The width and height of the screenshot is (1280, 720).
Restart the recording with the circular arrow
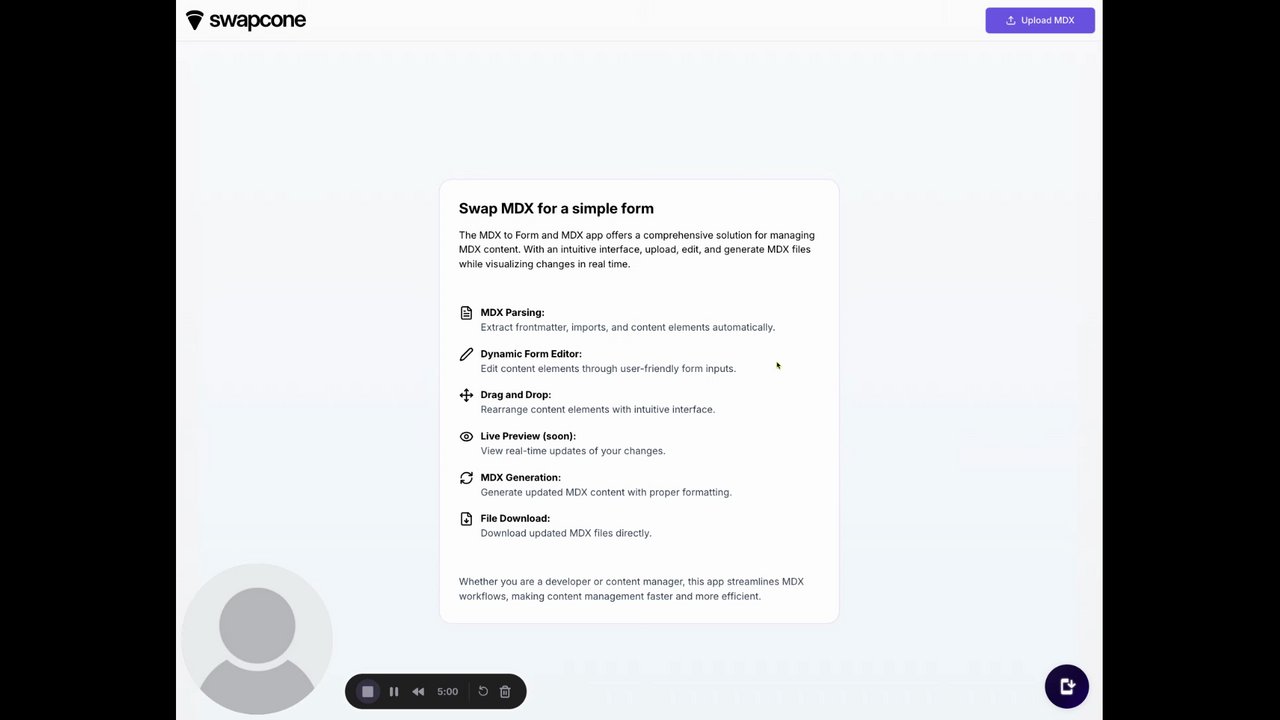483,691
